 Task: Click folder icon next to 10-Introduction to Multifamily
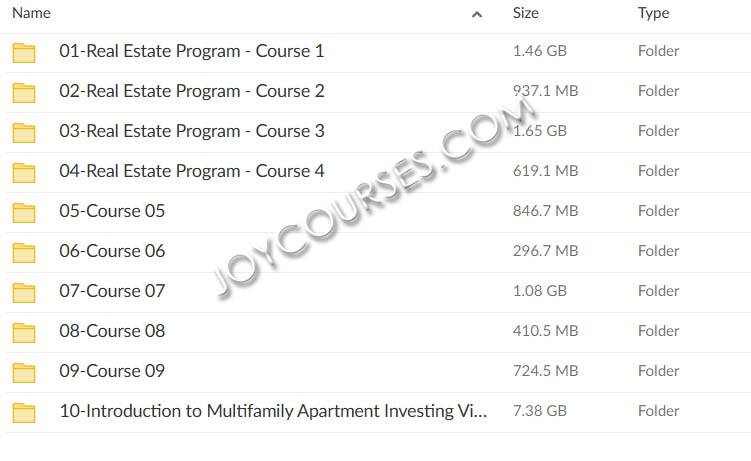point(24,413)
